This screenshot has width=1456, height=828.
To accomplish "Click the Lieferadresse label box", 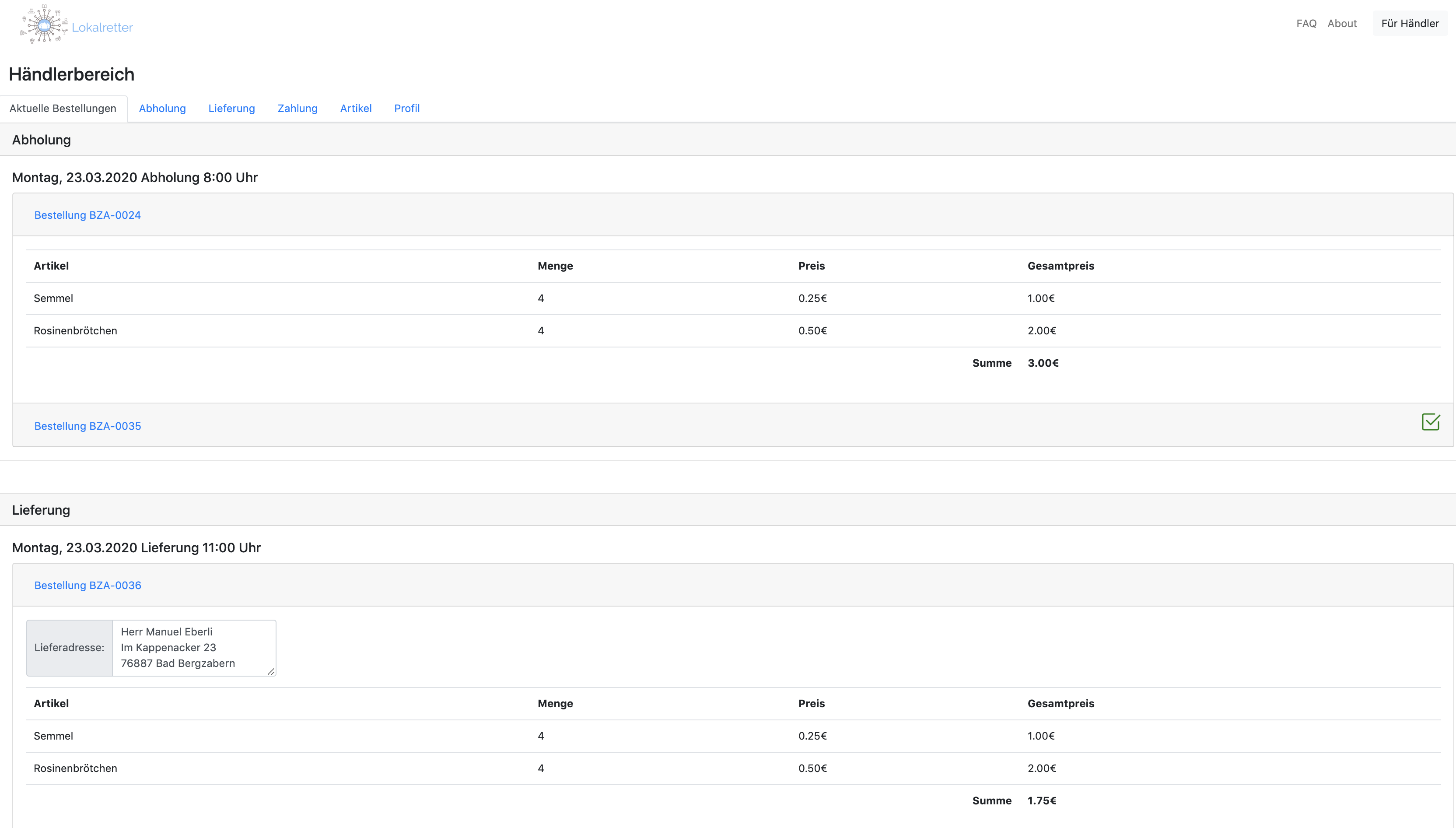I will point(70,648).
